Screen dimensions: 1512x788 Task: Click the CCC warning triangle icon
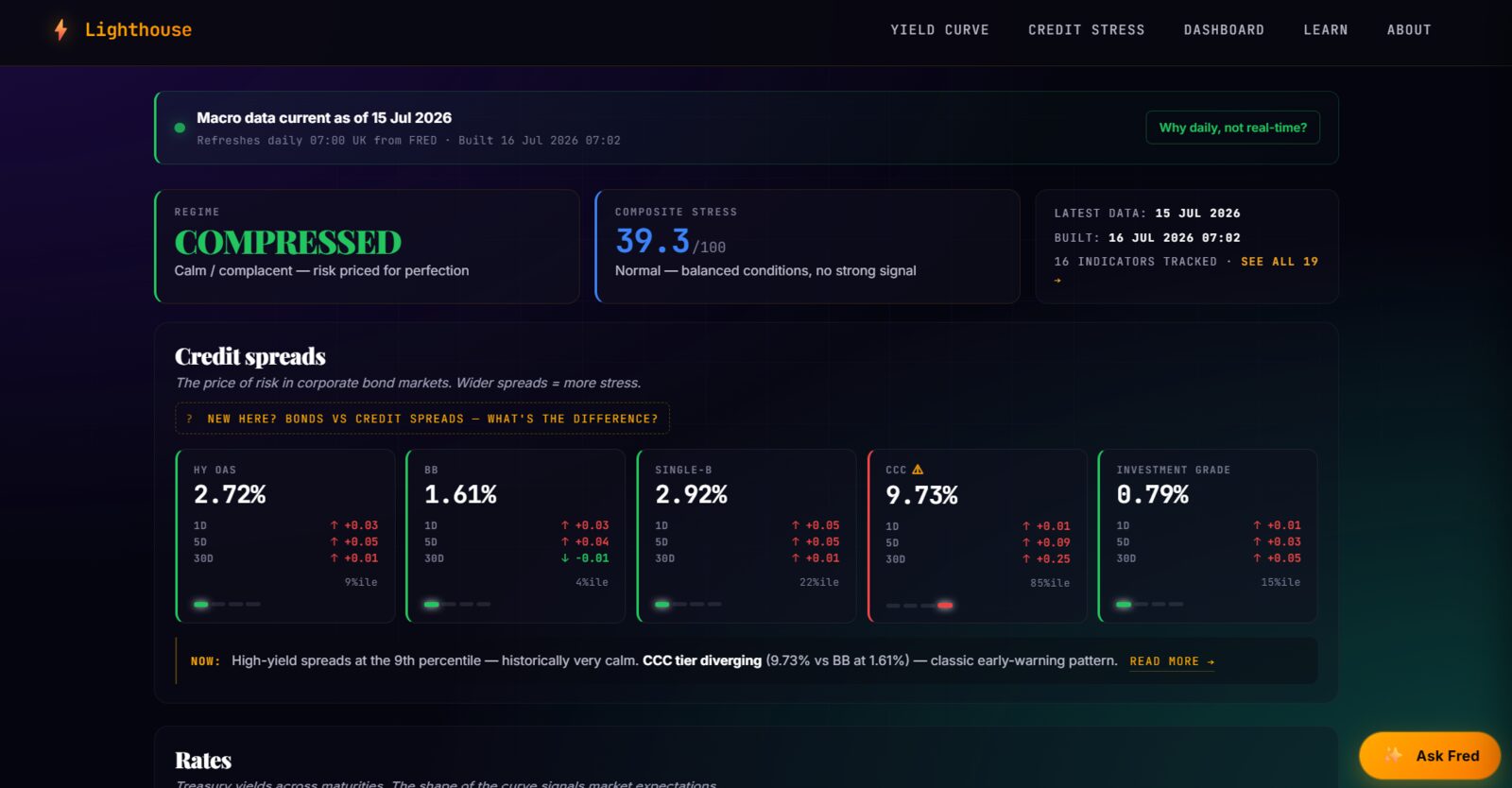[x=918, y=470]
